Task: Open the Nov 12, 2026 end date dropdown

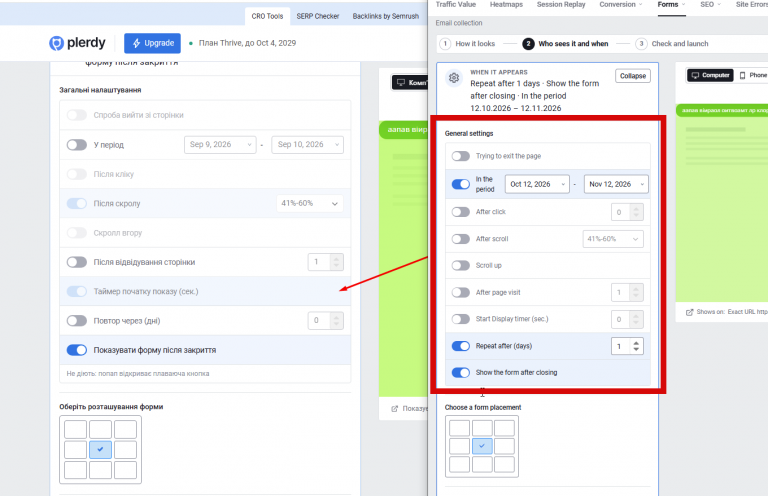Action: 616,184
